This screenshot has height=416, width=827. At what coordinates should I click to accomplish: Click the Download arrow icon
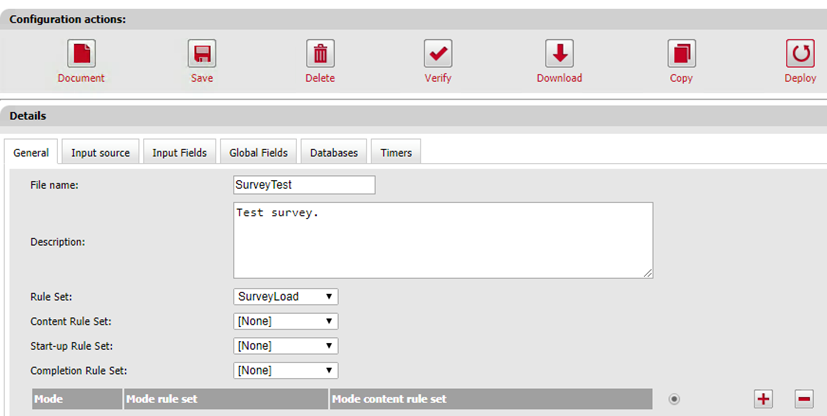coord(559,53)
